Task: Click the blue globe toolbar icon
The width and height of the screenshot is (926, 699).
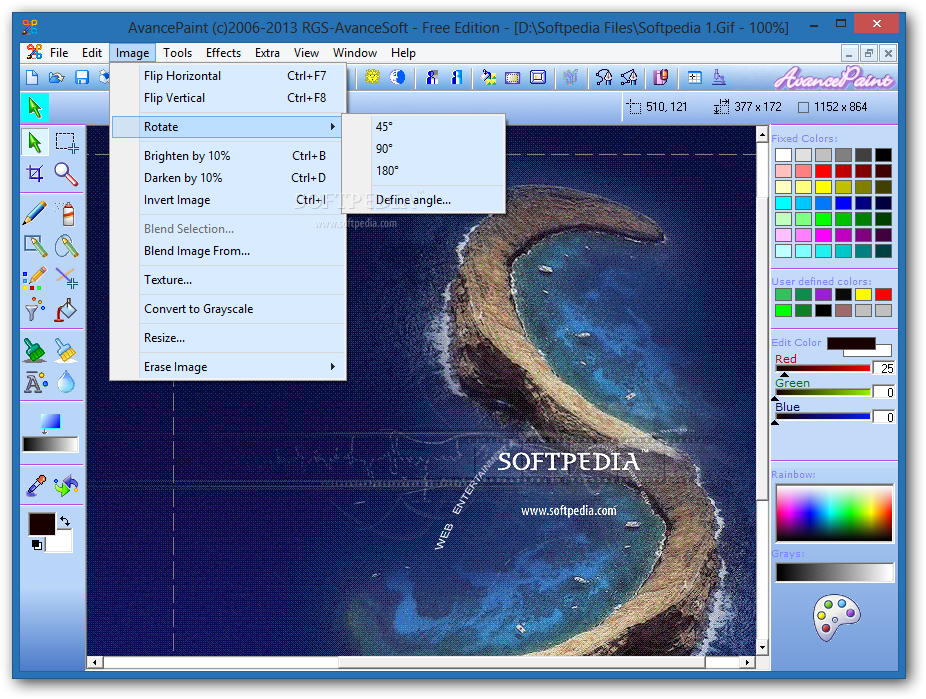Action: click(397, 77)
